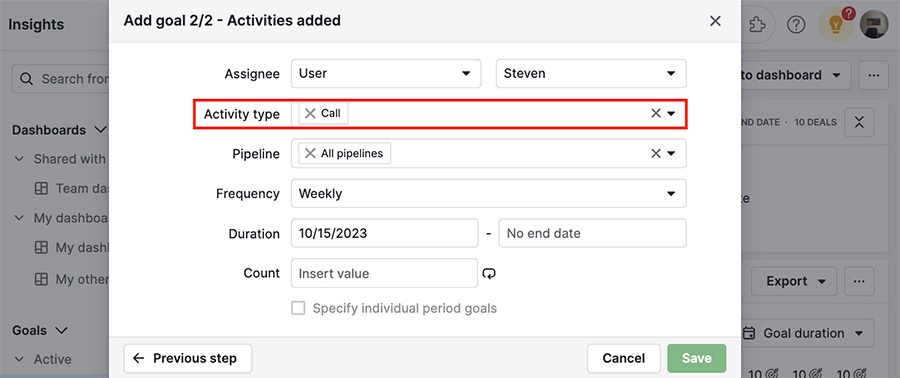
Task: Open the Assignee User dropdown
Action: [386, 73]
